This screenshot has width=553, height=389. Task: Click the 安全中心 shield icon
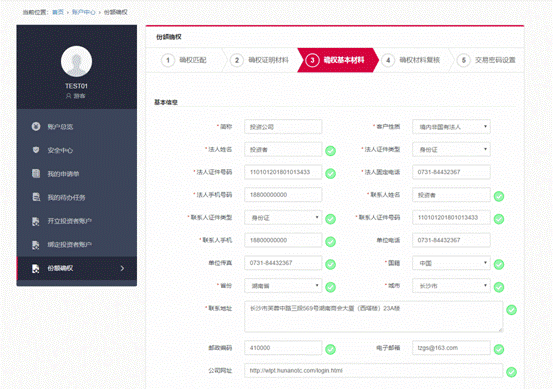tap(36, 150)
